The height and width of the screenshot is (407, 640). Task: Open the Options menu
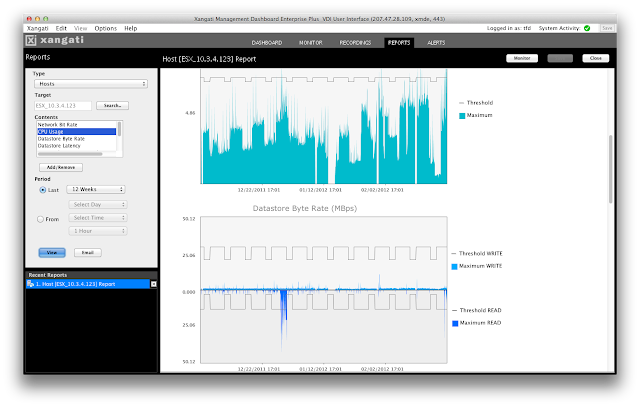tap(106, 28)
